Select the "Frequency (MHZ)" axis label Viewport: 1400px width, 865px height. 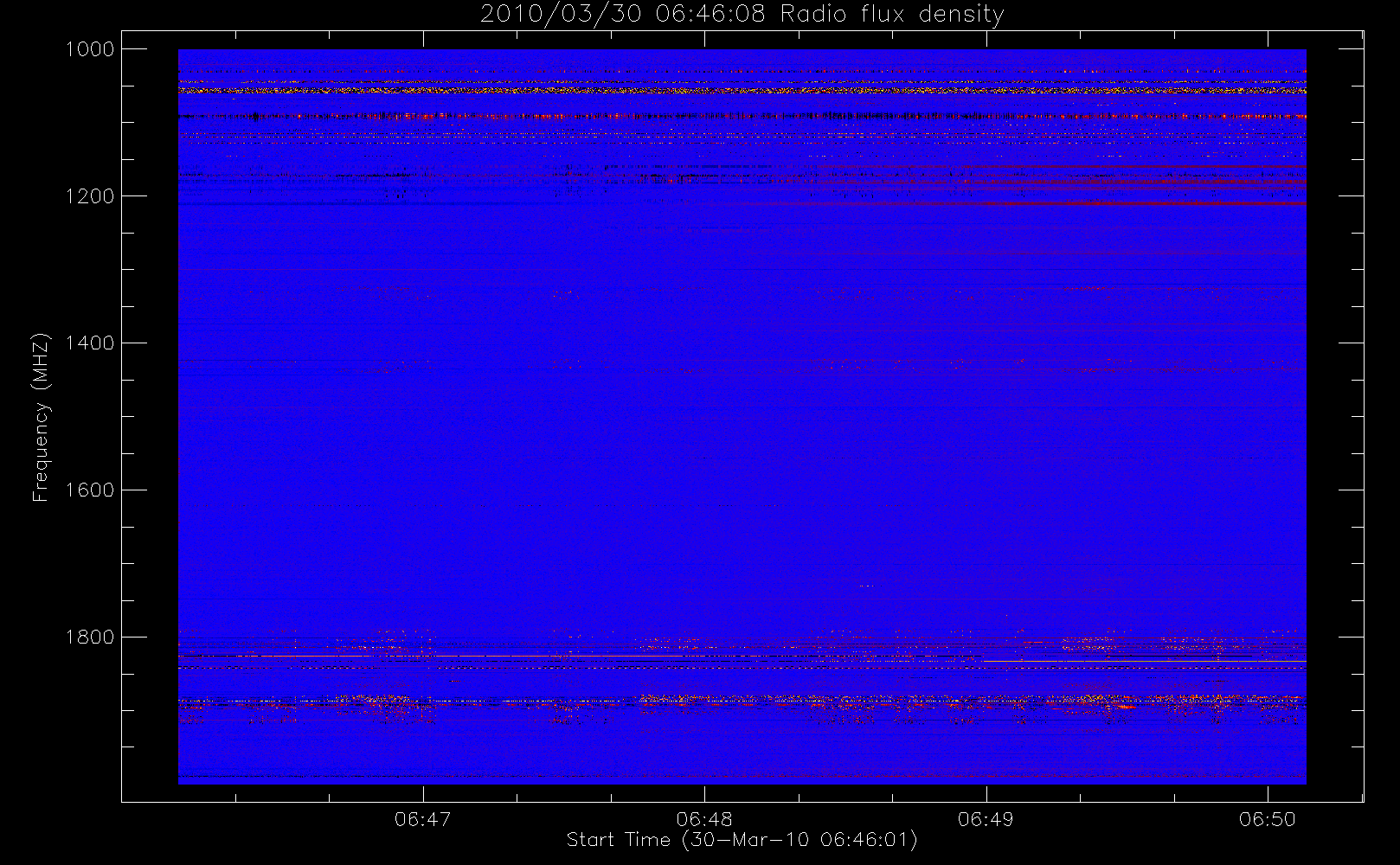point(41,417)
